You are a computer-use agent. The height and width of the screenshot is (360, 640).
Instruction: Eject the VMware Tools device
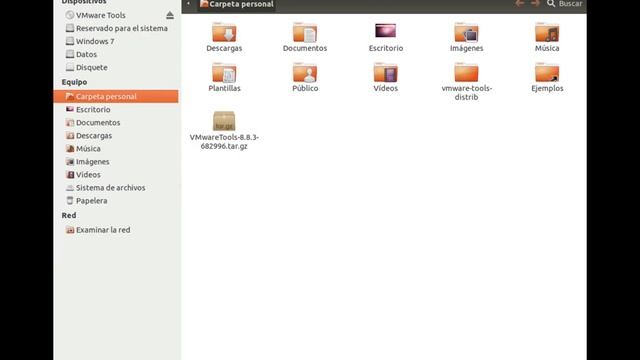tap(170, 16)
